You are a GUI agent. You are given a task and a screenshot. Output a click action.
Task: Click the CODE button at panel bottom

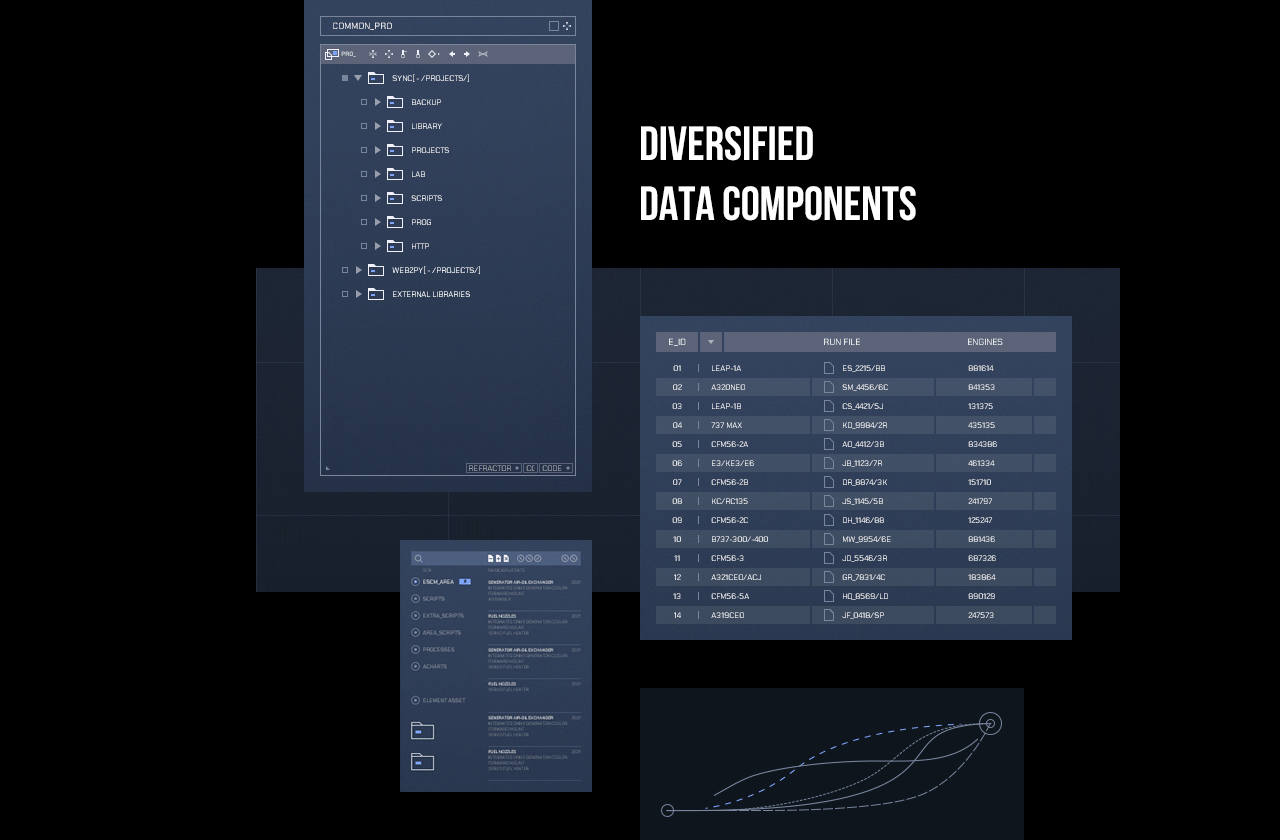point(556,468)
